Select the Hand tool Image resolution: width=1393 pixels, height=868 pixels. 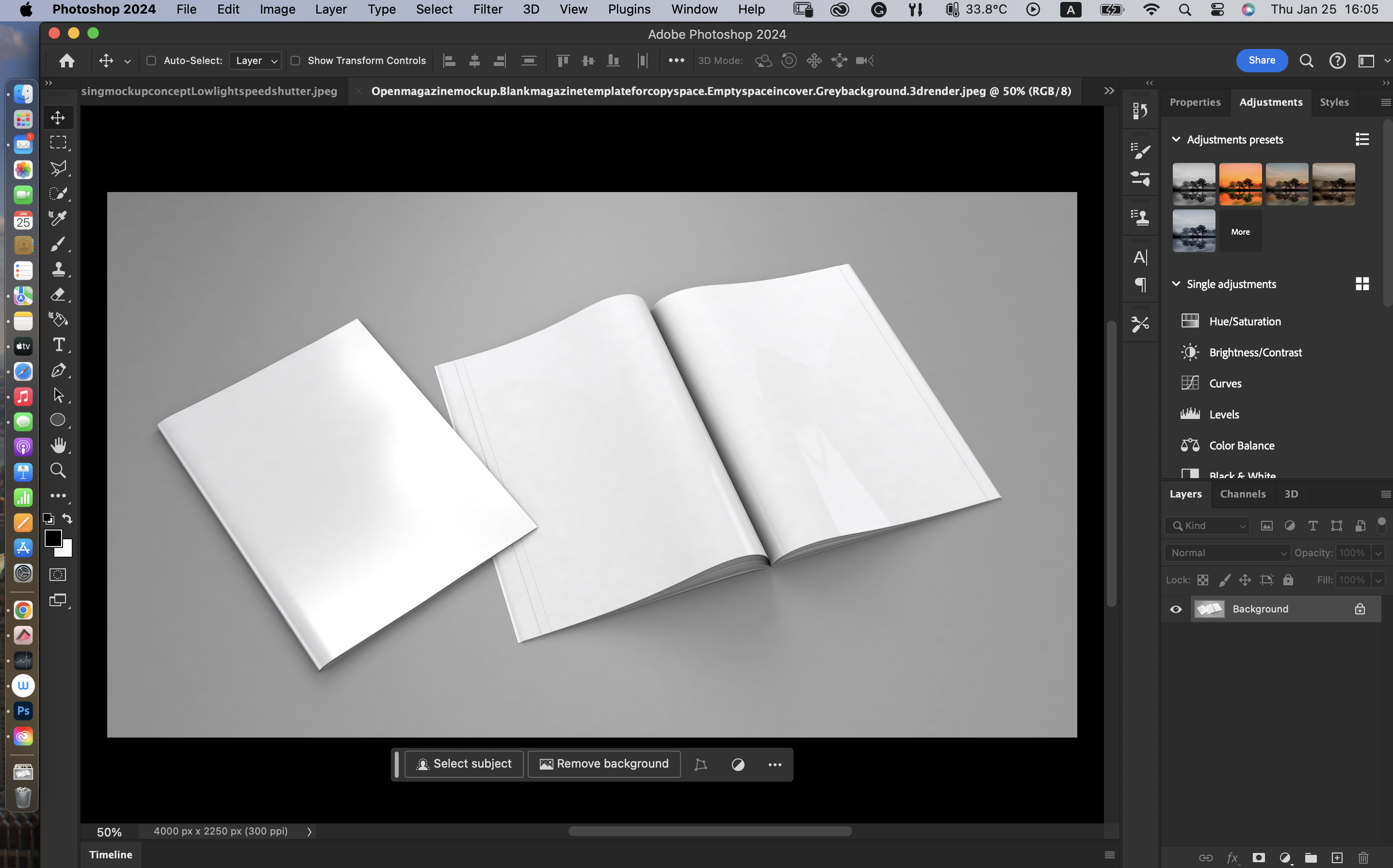(x=58, y=446)
